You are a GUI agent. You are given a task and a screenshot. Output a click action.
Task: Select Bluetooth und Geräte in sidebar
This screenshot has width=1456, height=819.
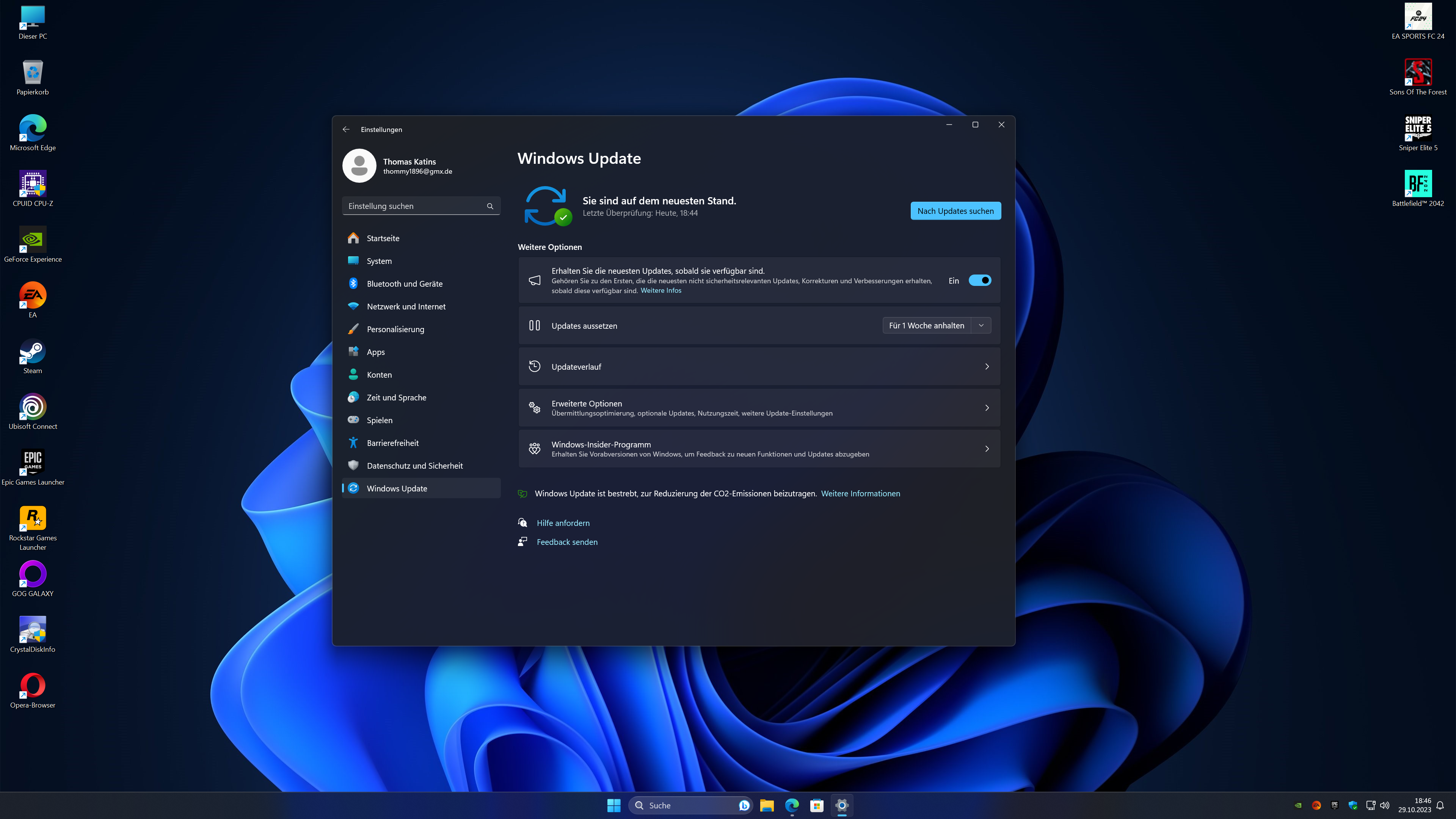tap(404, 284)
